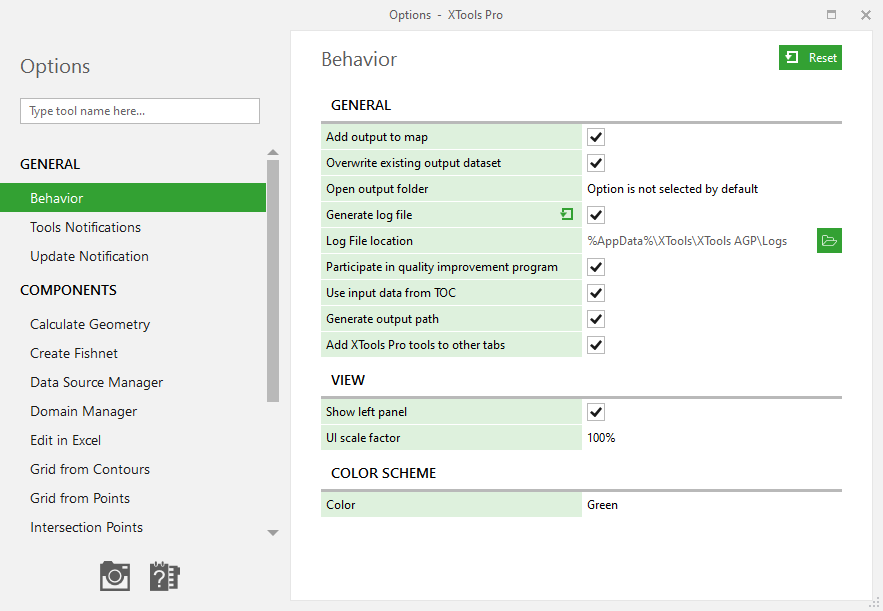Toggle Participate in quality improvement program
This screenshot has width=883, height=611.
pos(596,267)
